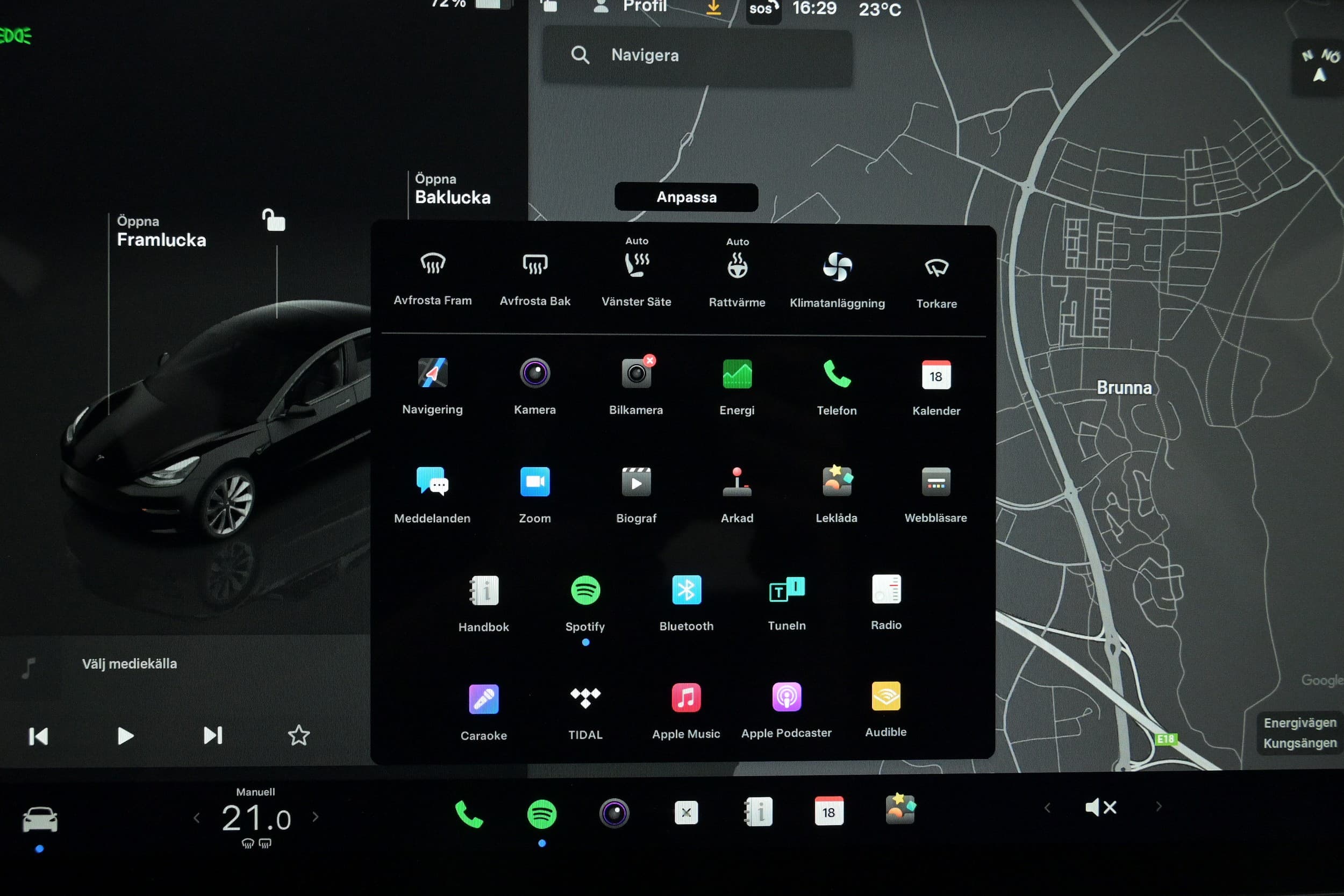This screenshot has width=1344, height=896.
Task: Increase temperature with the right chevron
Action: (316, 817)
